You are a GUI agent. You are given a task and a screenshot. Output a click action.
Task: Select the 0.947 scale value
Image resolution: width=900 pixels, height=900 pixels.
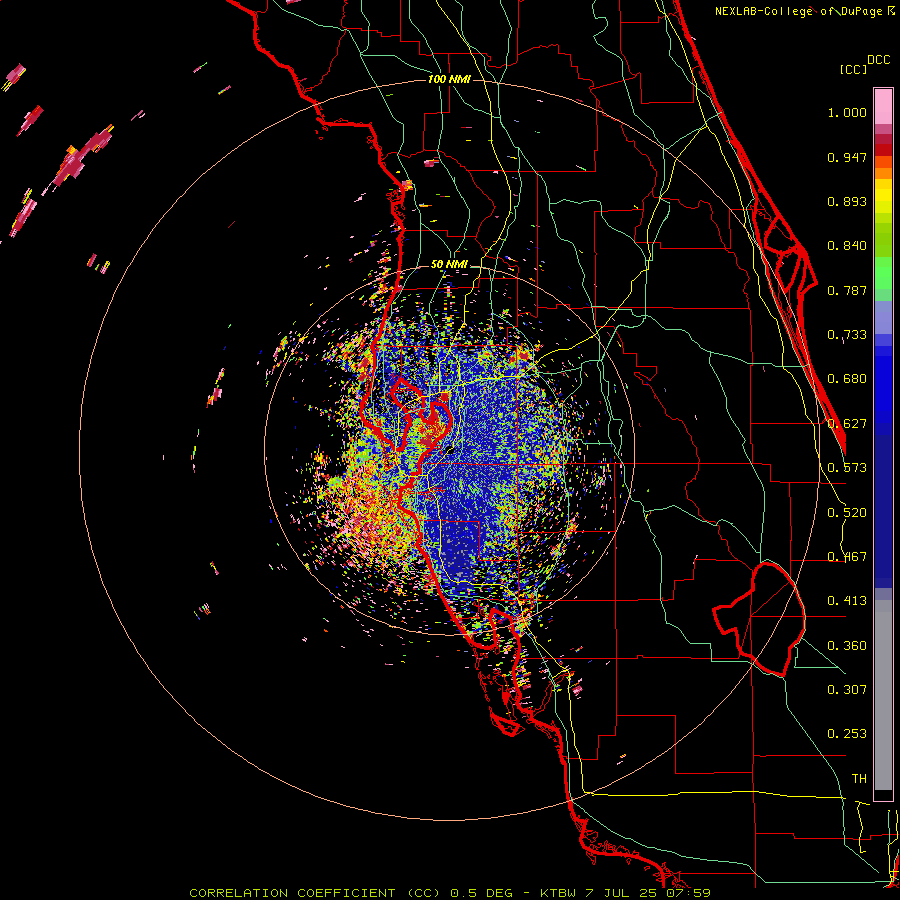847,157
